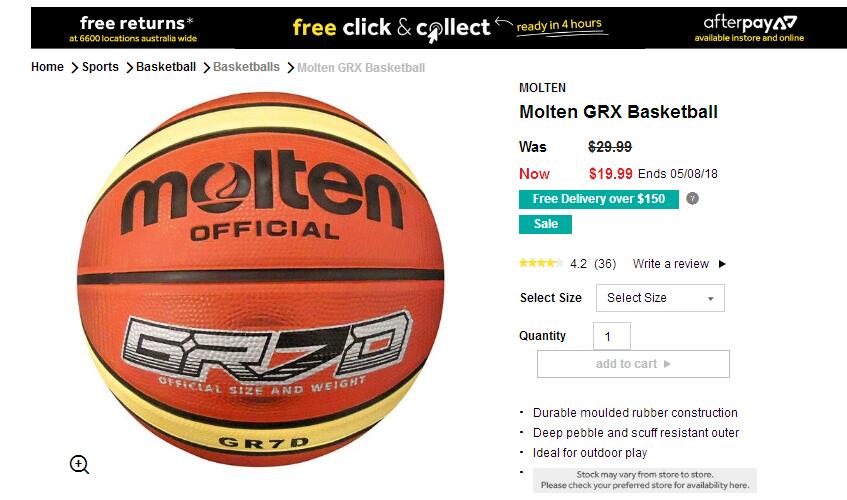Click the add to cart button
The width and height of the screenshot is (847, 500).
(x=633, y=364)
